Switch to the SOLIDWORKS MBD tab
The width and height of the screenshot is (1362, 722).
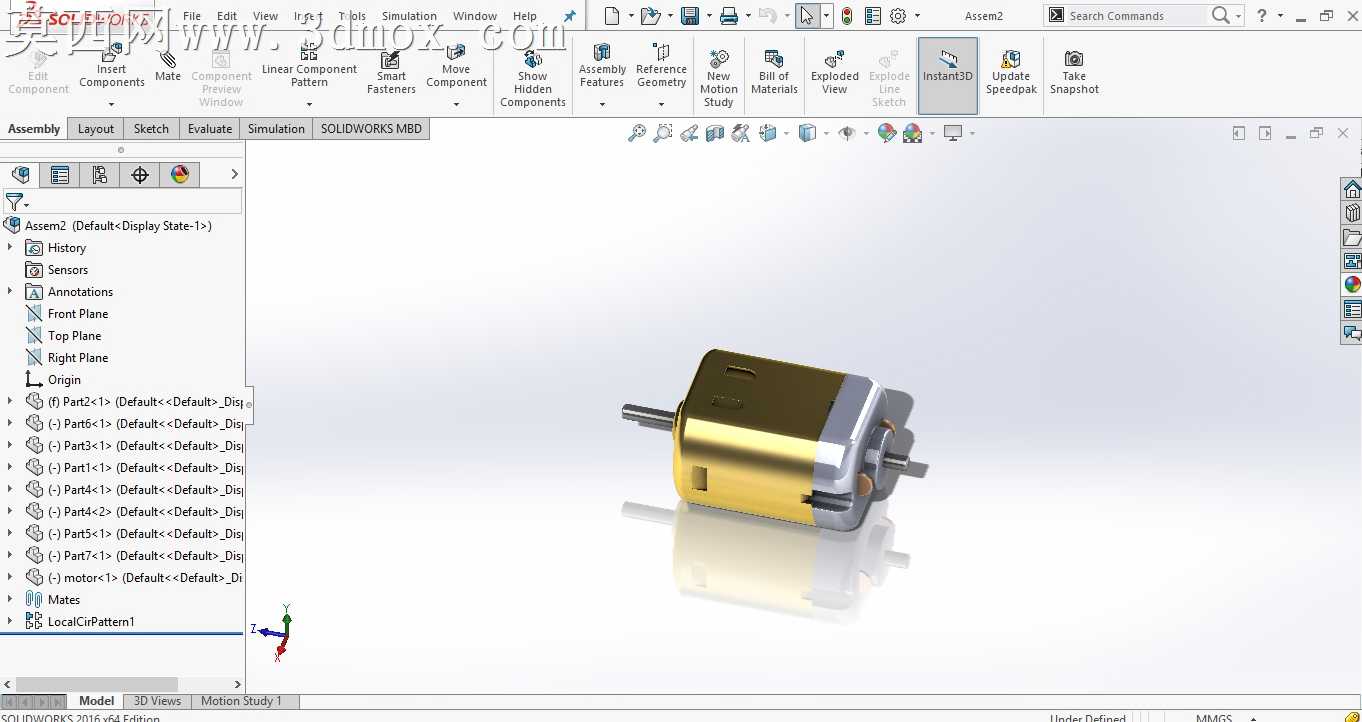coord(371,129)
